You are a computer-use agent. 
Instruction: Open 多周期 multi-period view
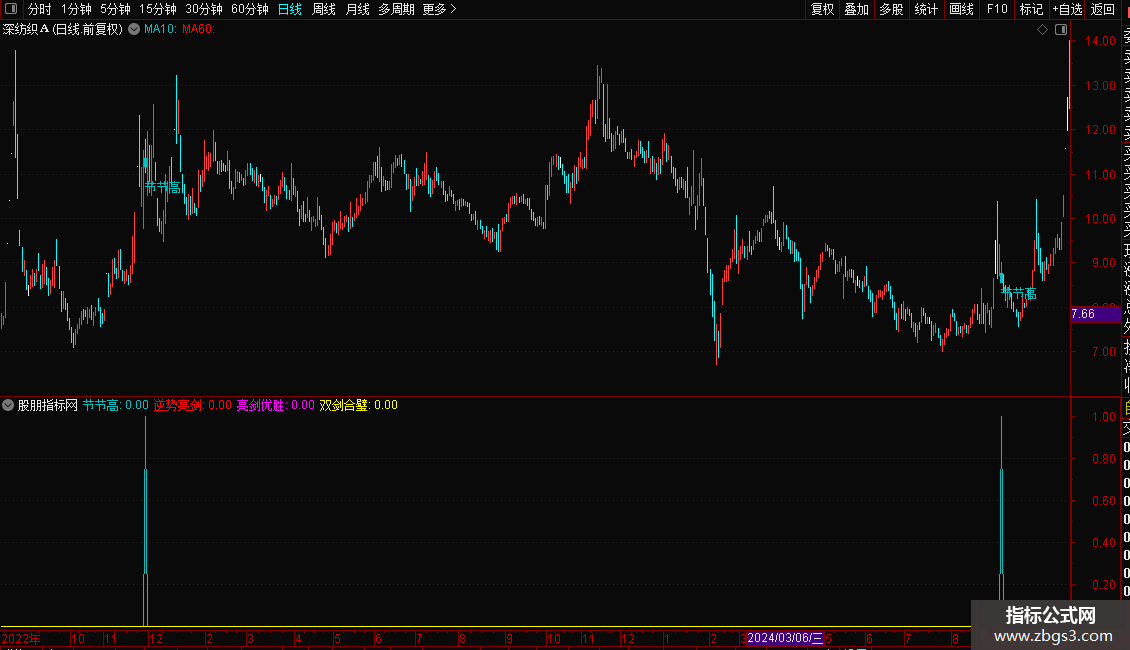click(396, 9)
